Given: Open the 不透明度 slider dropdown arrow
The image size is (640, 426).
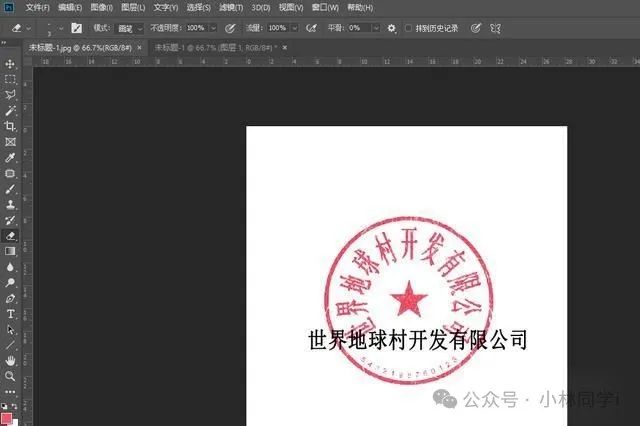Looking at the screenshot, I should (213, 28).
